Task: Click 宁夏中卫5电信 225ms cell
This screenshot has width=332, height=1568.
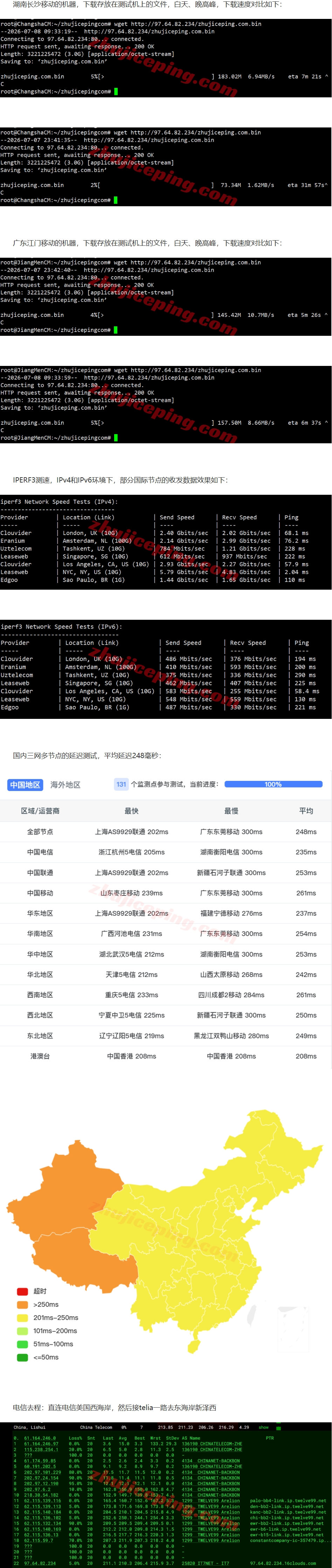Action: pyautogui.click(x=132, y=1015)
